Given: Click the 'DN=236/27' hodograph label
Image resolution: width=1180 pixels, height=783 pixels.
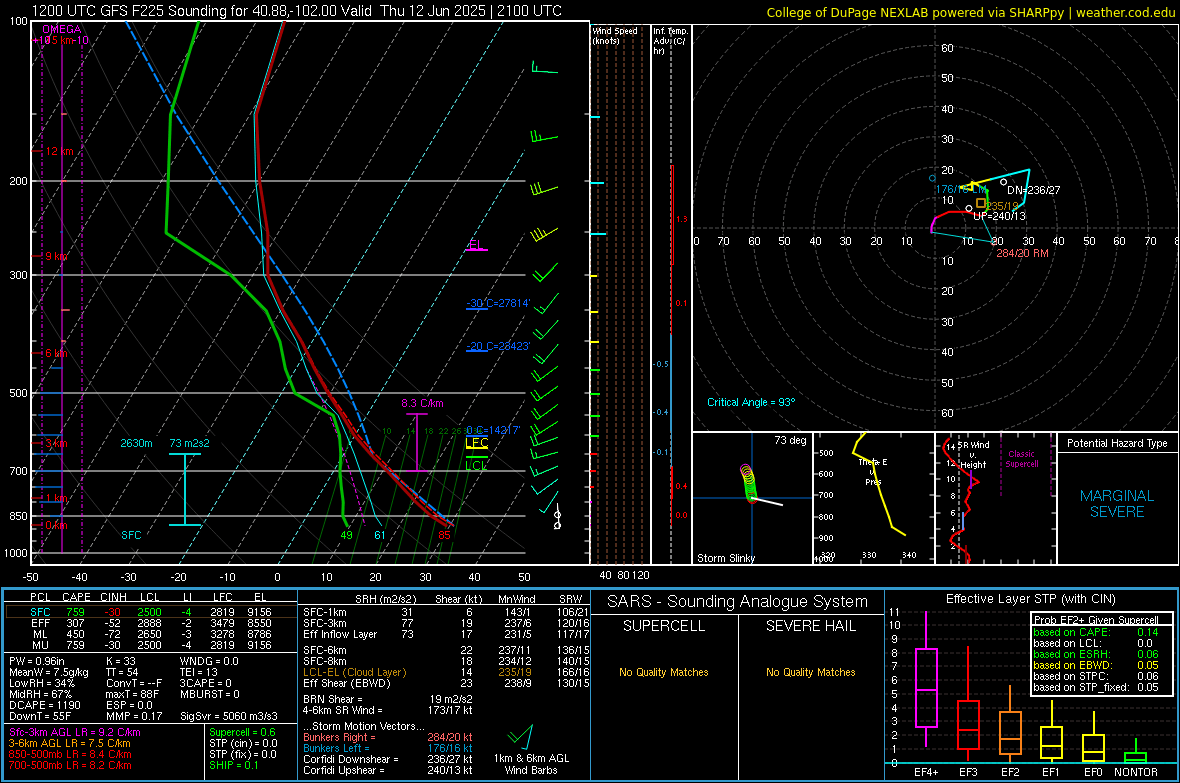Looking at the screenshot, I should pyautogui.click(x=1033, y=190).
